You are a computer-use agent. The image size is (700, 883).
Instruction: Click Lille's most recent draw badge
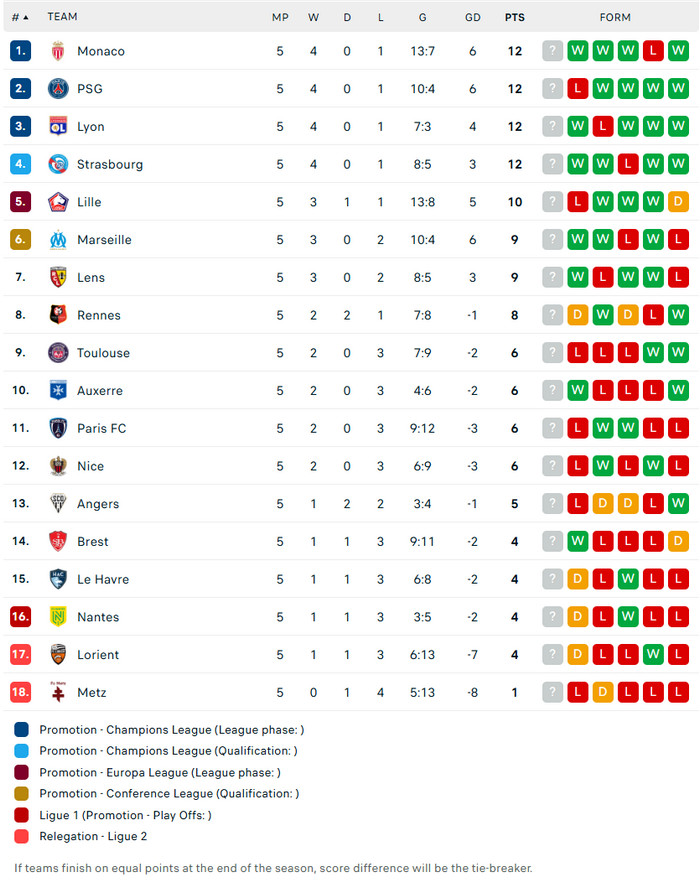(x=678, y=202)
